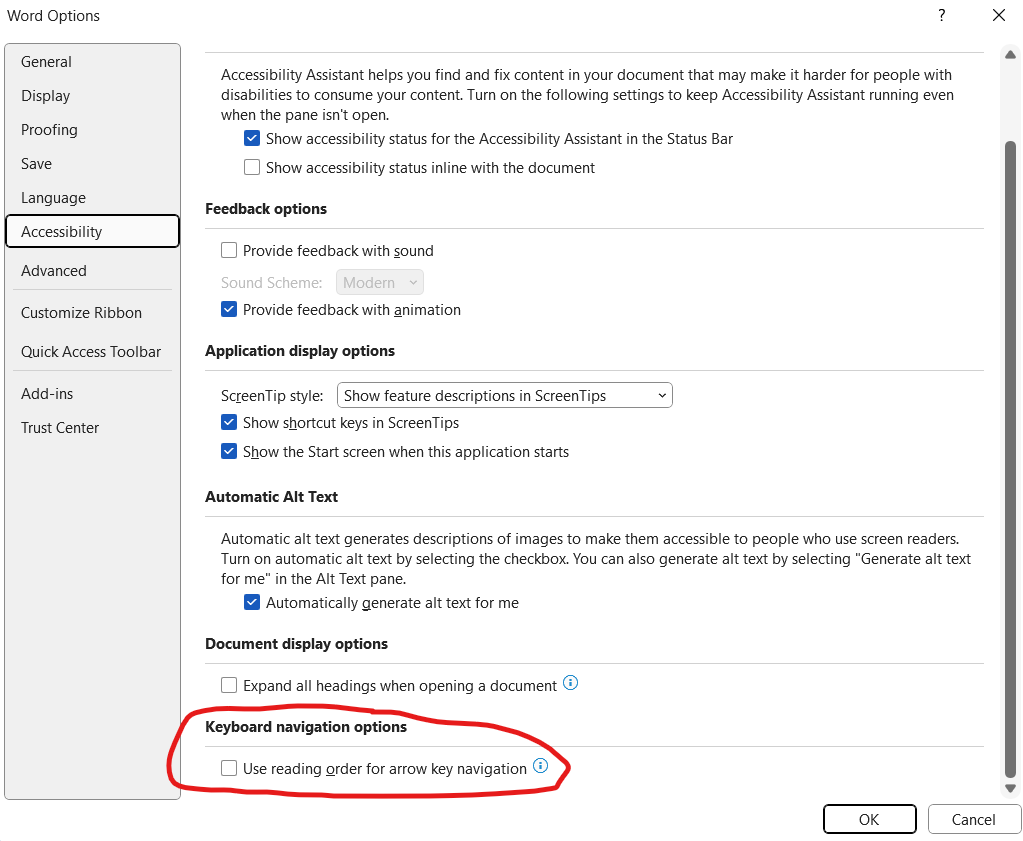Click the scrollbar down arrow

click(1010, 788)
